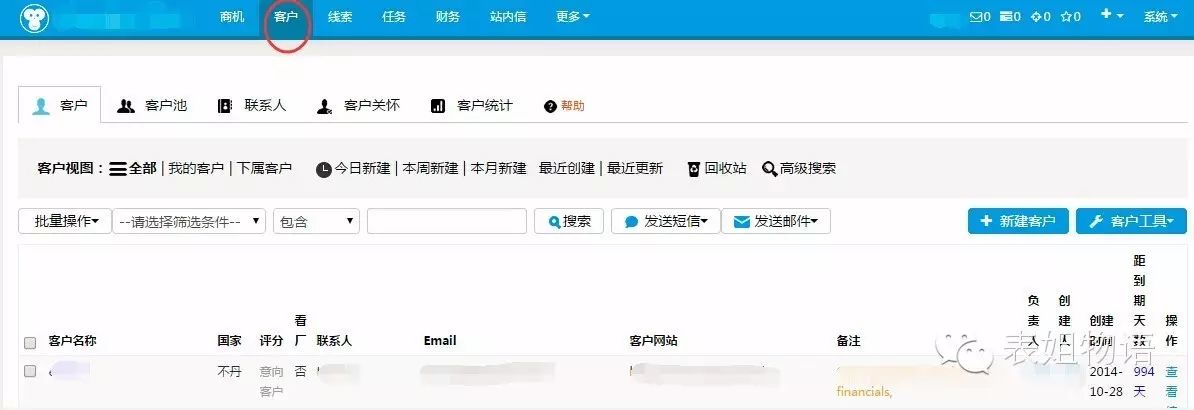This screenshot has width=1194, height=410.
Task: Open 财务 in top navigation
Action: coord(448,16)
